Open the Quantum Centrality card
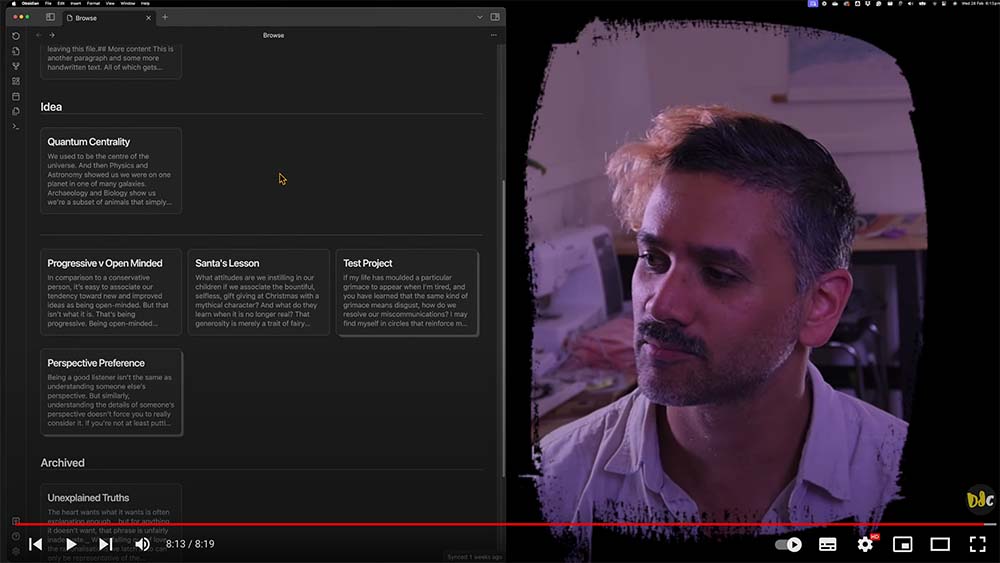Viewport: 1000px width, 563px height. pos(111,170)
